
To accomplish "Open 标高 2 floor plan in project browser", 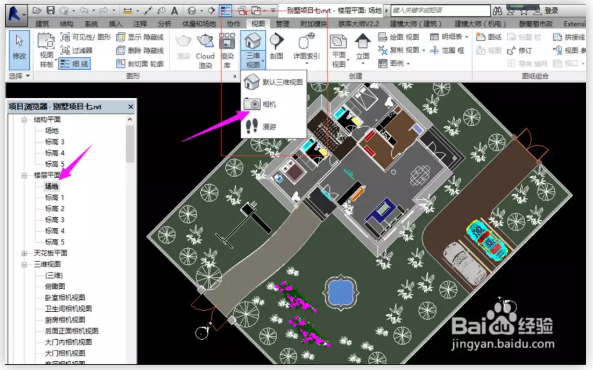I will [55, 208].
